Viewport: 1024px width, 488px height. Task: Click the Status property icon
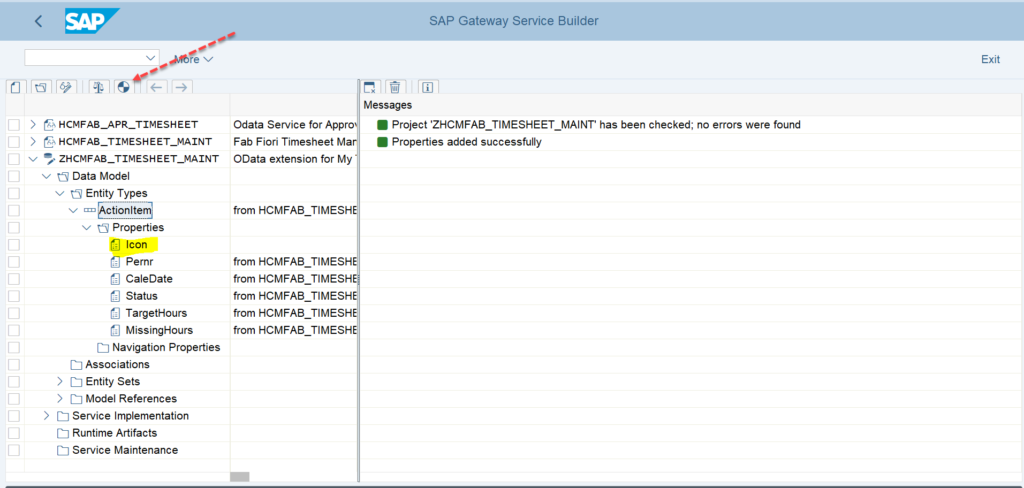[115, 296]
